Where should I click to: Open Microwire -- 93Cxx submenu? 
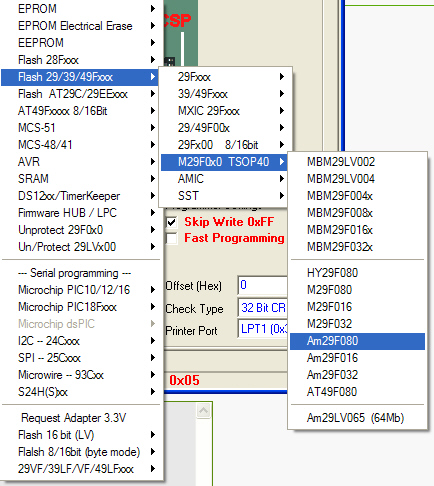pos(81,375)
